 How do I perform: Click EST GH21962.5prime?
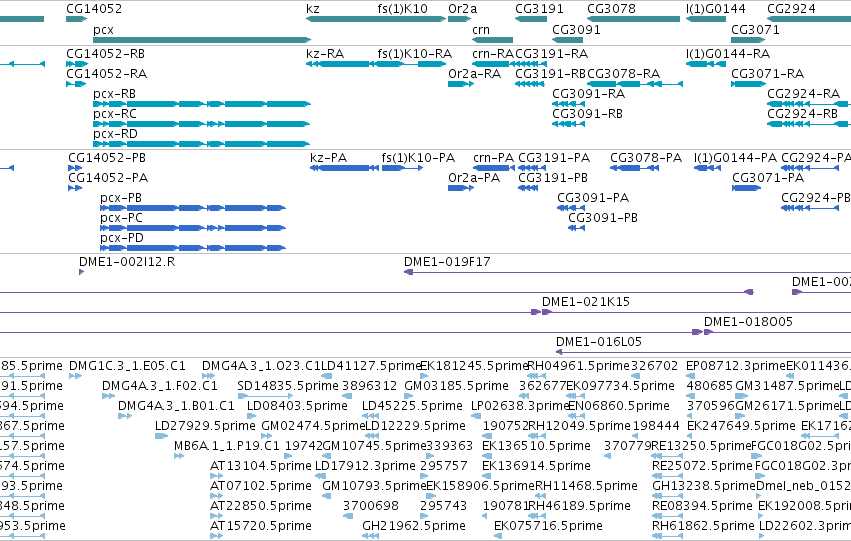(x=371, y=537)
